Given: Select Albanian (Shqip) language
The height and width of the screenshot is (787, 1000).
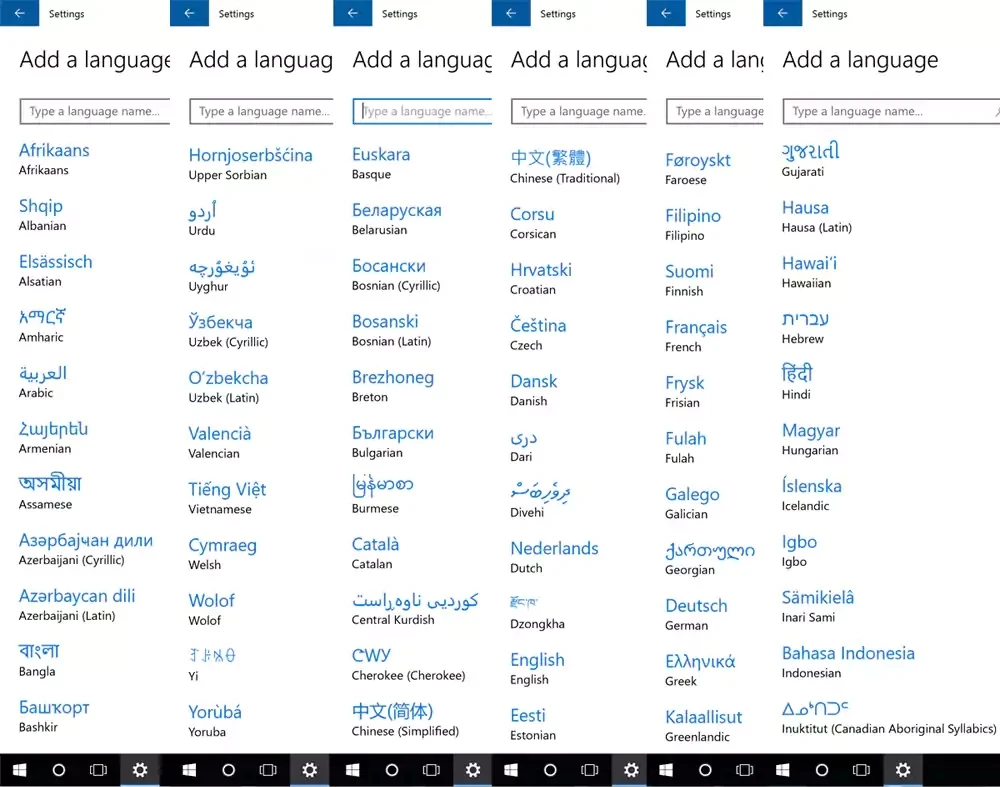Looking at the screenshot, I should coord(43,214).
